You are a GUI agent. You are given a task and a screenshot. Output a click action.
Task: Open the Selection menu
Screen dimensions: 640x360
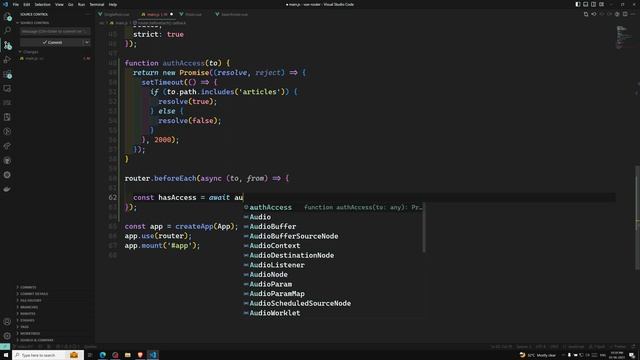(x=42, y=4)
